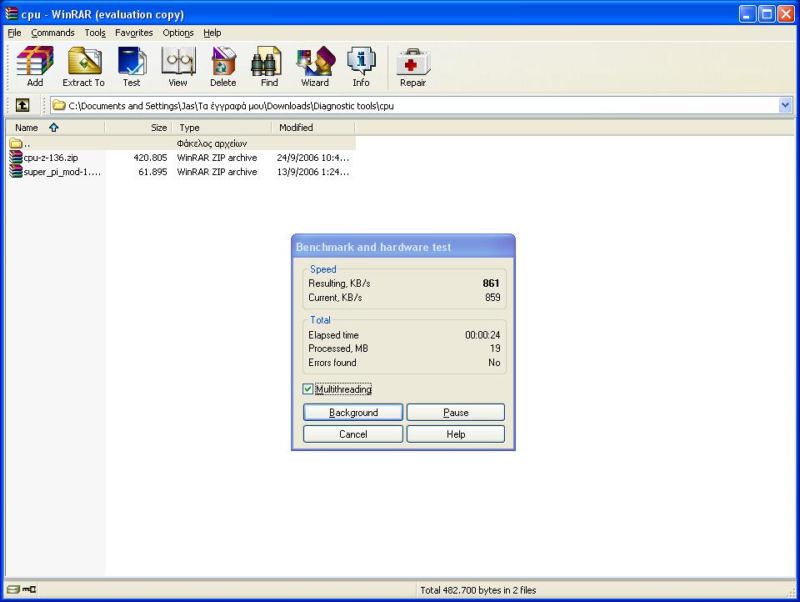Disable the Multithreading checkbox

[x=308, y=389]
